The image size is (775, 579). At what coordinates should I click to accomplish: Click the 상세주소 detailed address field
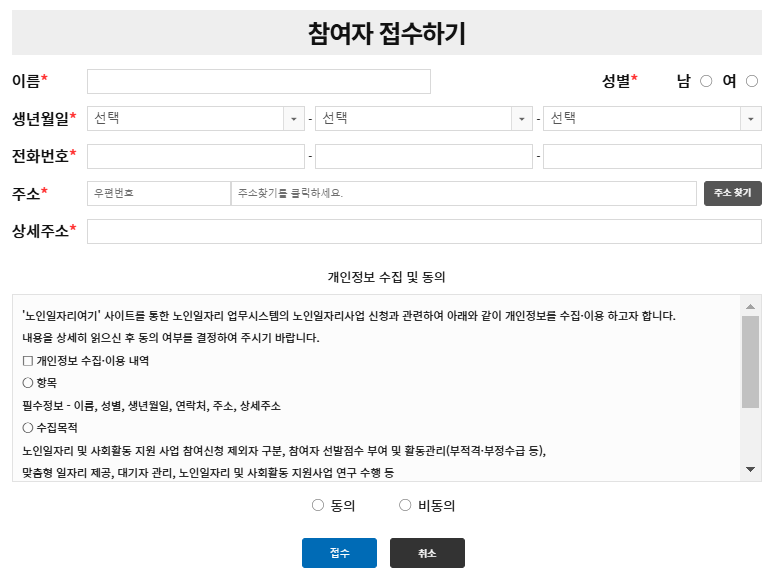pos(424,231)
